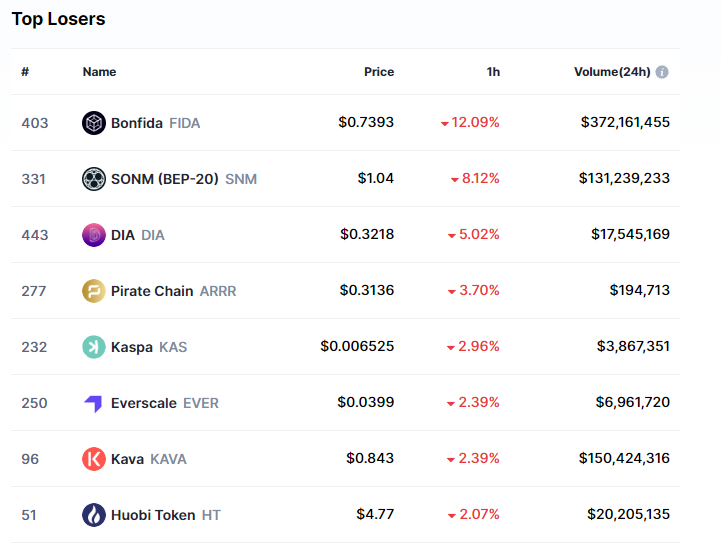Click the Top Losers heading

[x=58, y=19]
